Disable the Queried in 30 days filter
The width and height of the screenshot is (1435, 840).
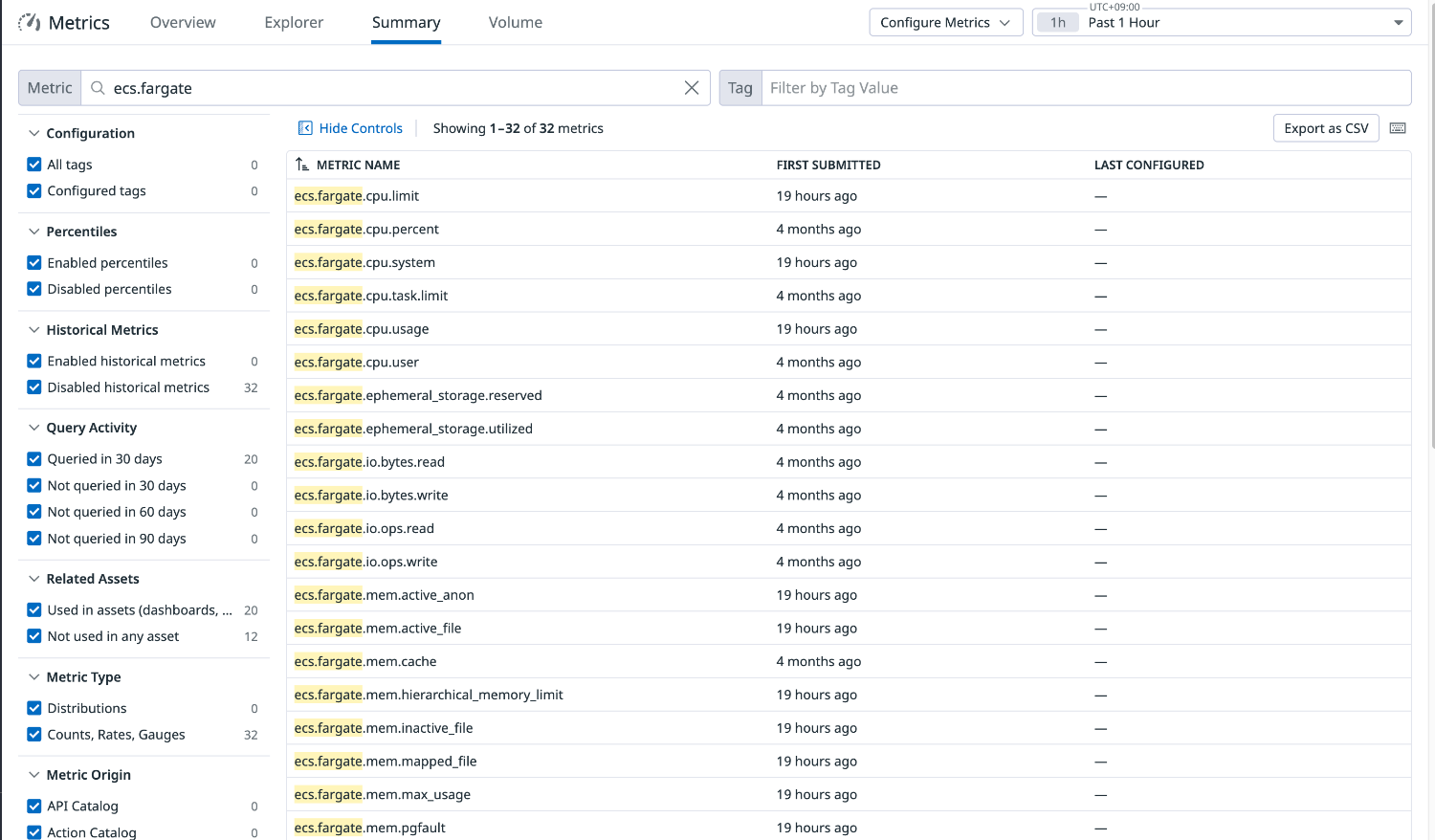33,458
